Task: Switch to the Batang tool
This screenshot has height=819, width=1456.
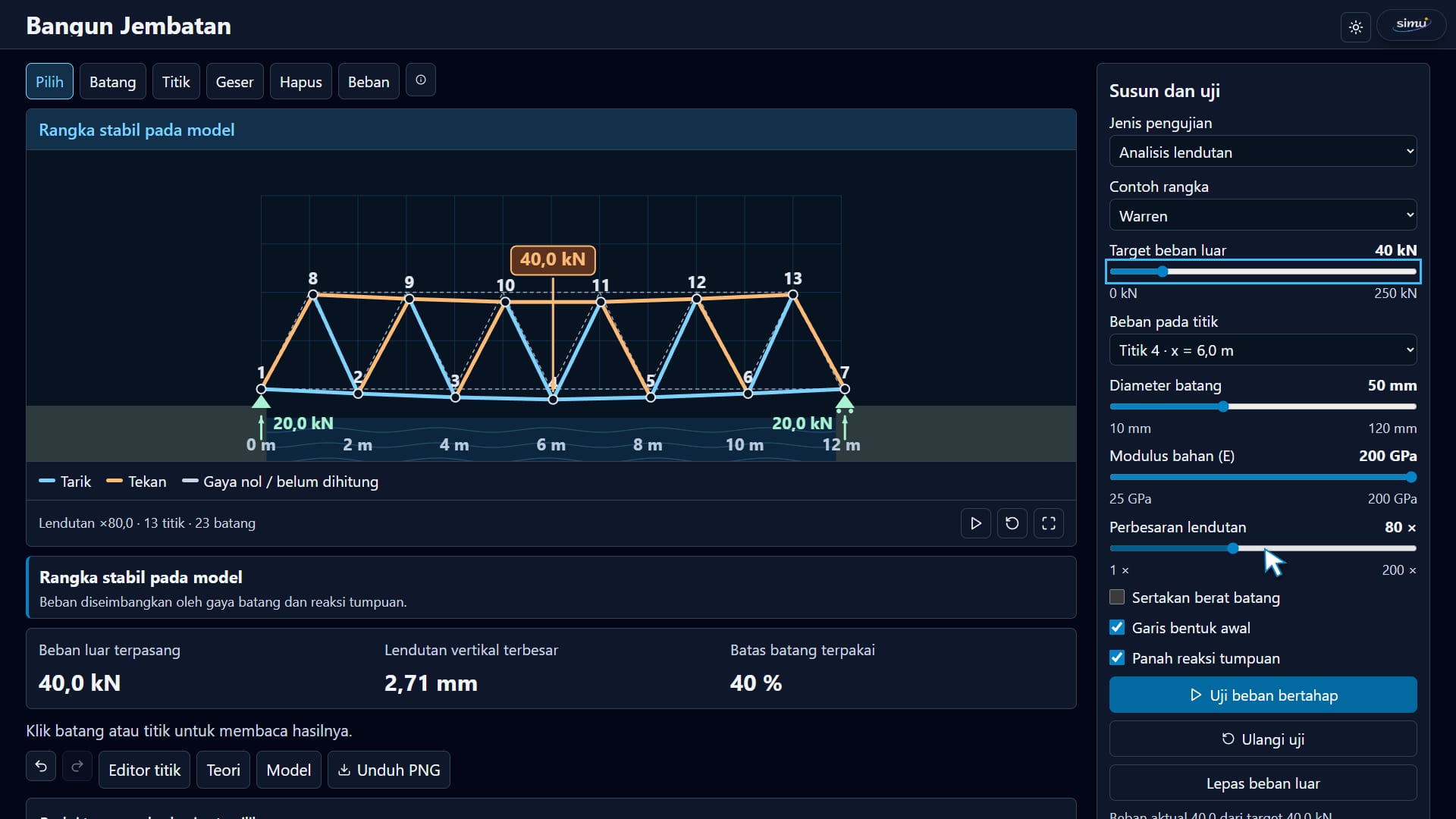Action: 113,81
